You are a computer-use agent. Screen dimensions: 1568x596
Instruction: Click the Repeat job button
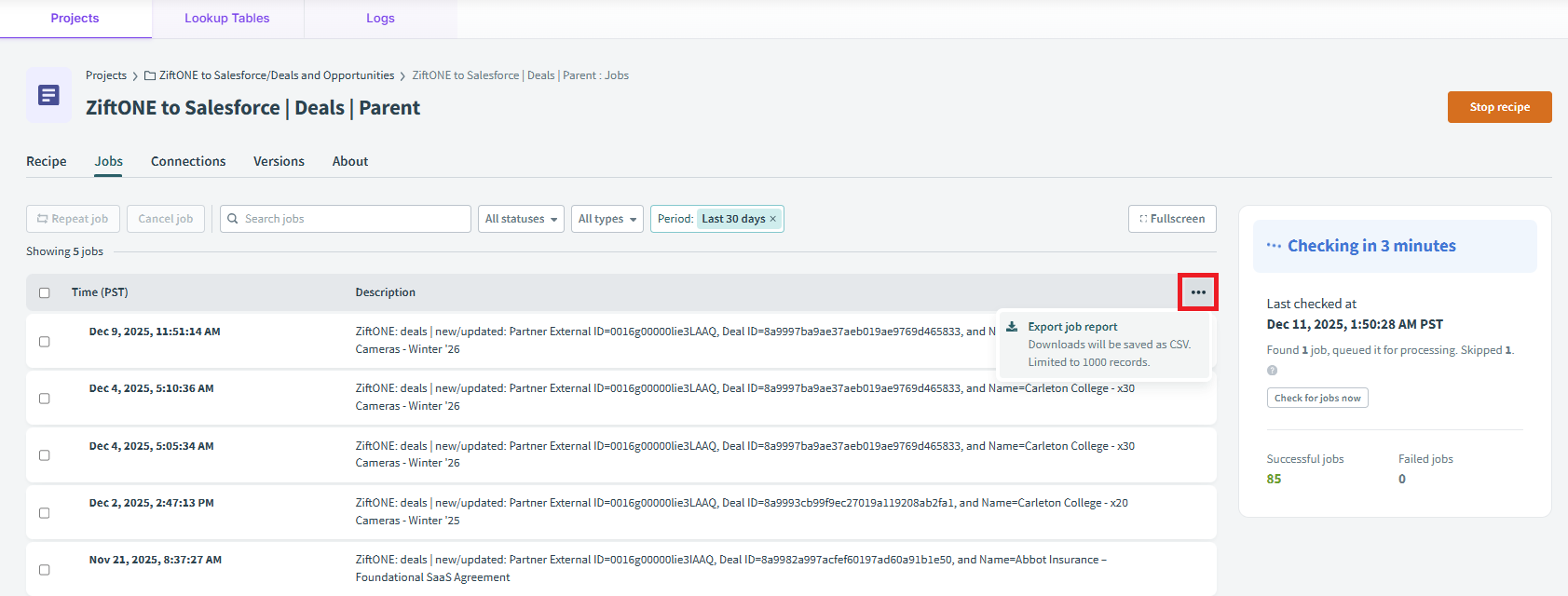73,219
